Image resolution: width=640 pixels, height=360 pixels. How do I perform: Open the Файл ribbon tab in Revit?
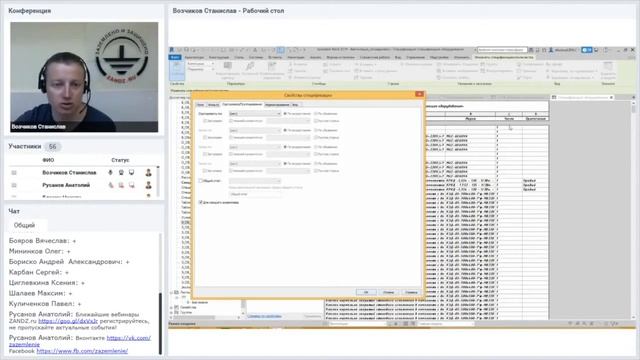(x=175, y=58)
